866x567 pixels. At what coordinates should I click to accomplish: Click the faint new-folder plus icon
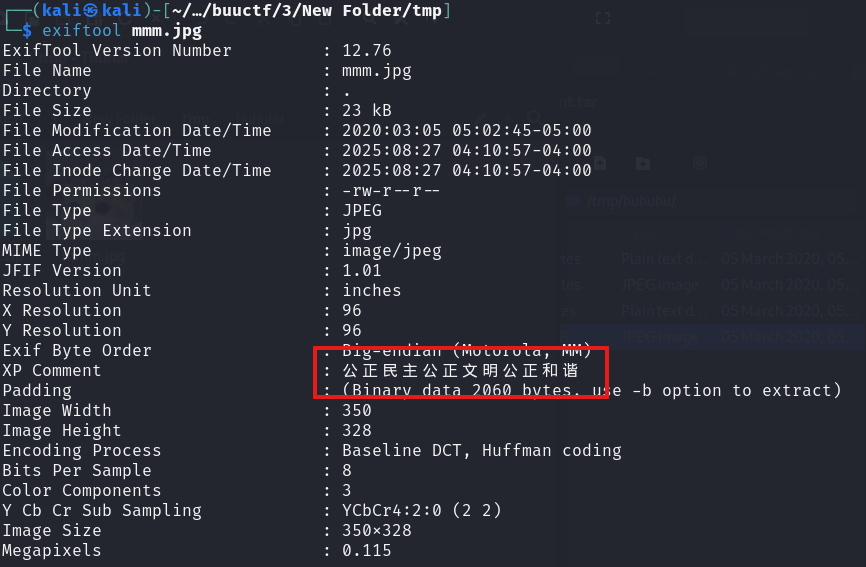tap(642, 163)
